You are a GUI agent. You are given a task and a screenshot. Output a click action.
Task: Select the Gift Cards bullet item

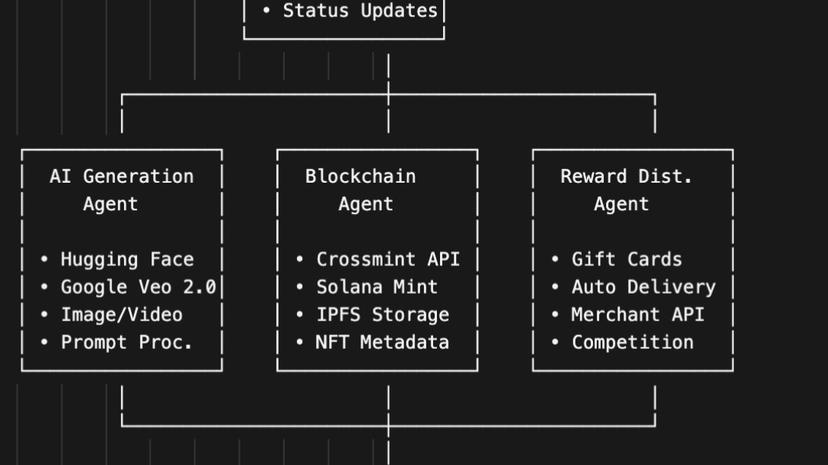[627, 259]
